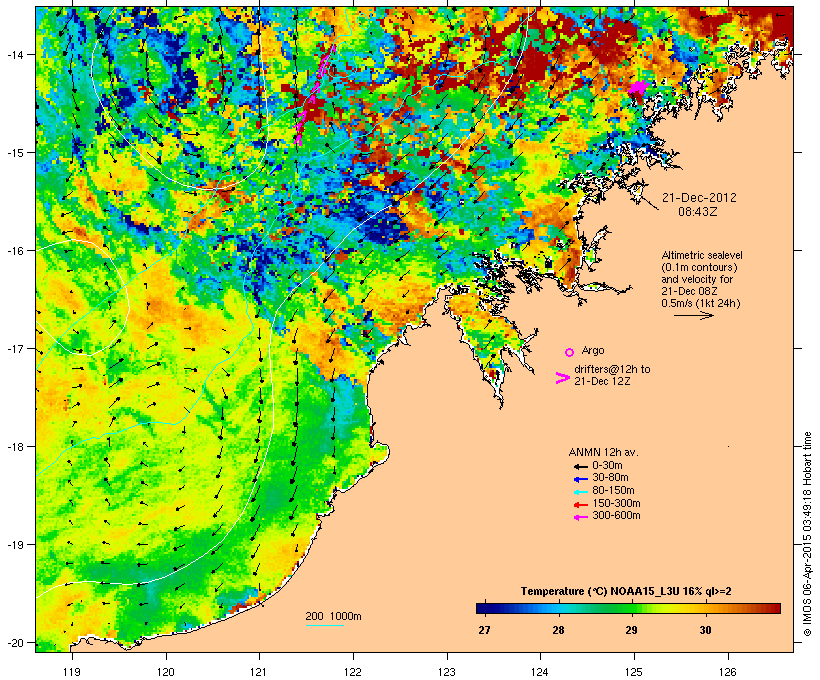Click the 'Argo' legend label
Viewport: 820px width, 680px height.
point(593,350)
